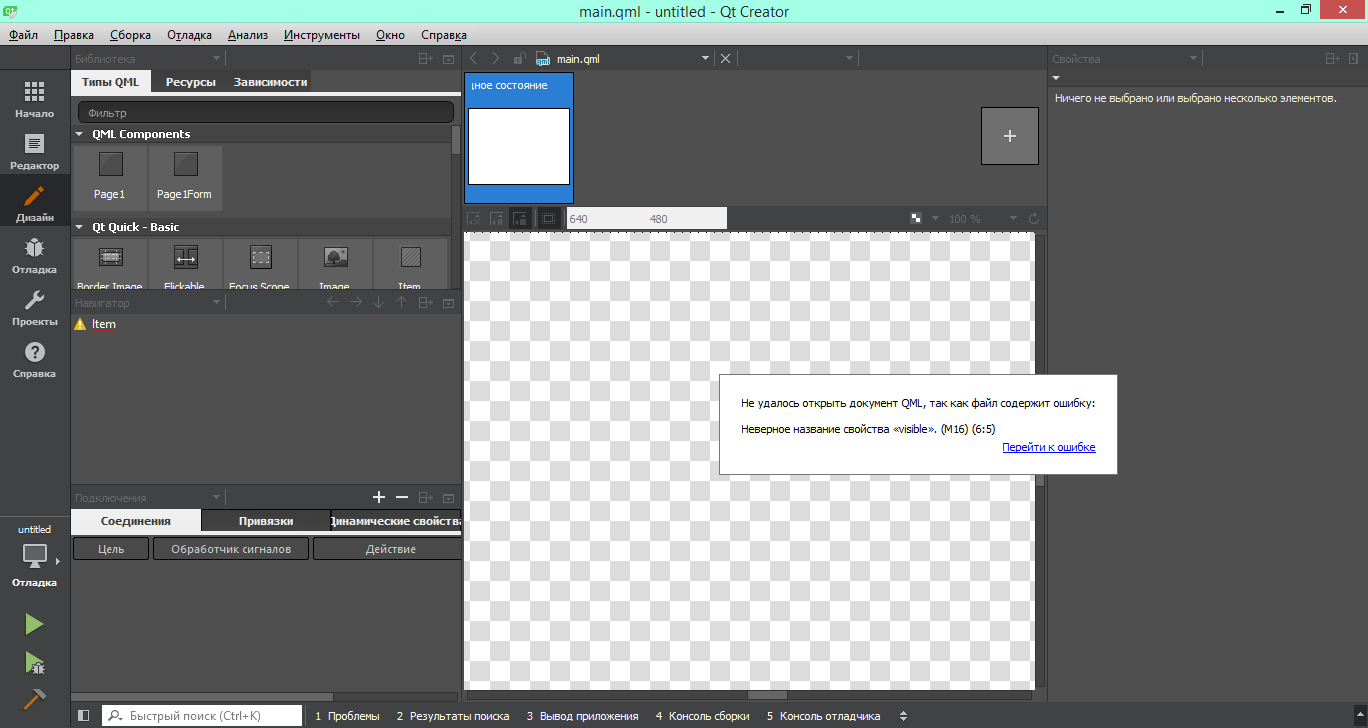Move navigator item down arrow
Image resolution: width=1368 pixels, height=728 pixels.
point(379,302)
